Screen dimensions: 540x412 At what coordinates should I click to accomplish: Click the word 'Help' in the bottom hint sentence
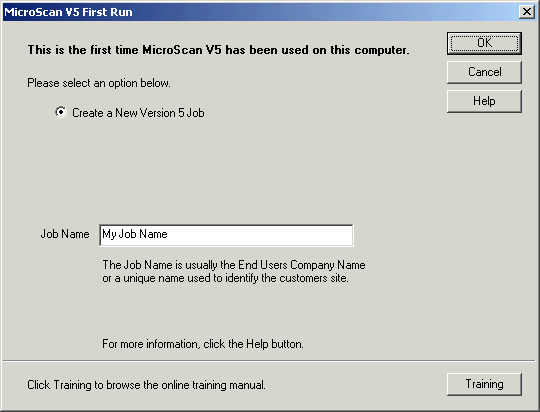click(257, 344)
